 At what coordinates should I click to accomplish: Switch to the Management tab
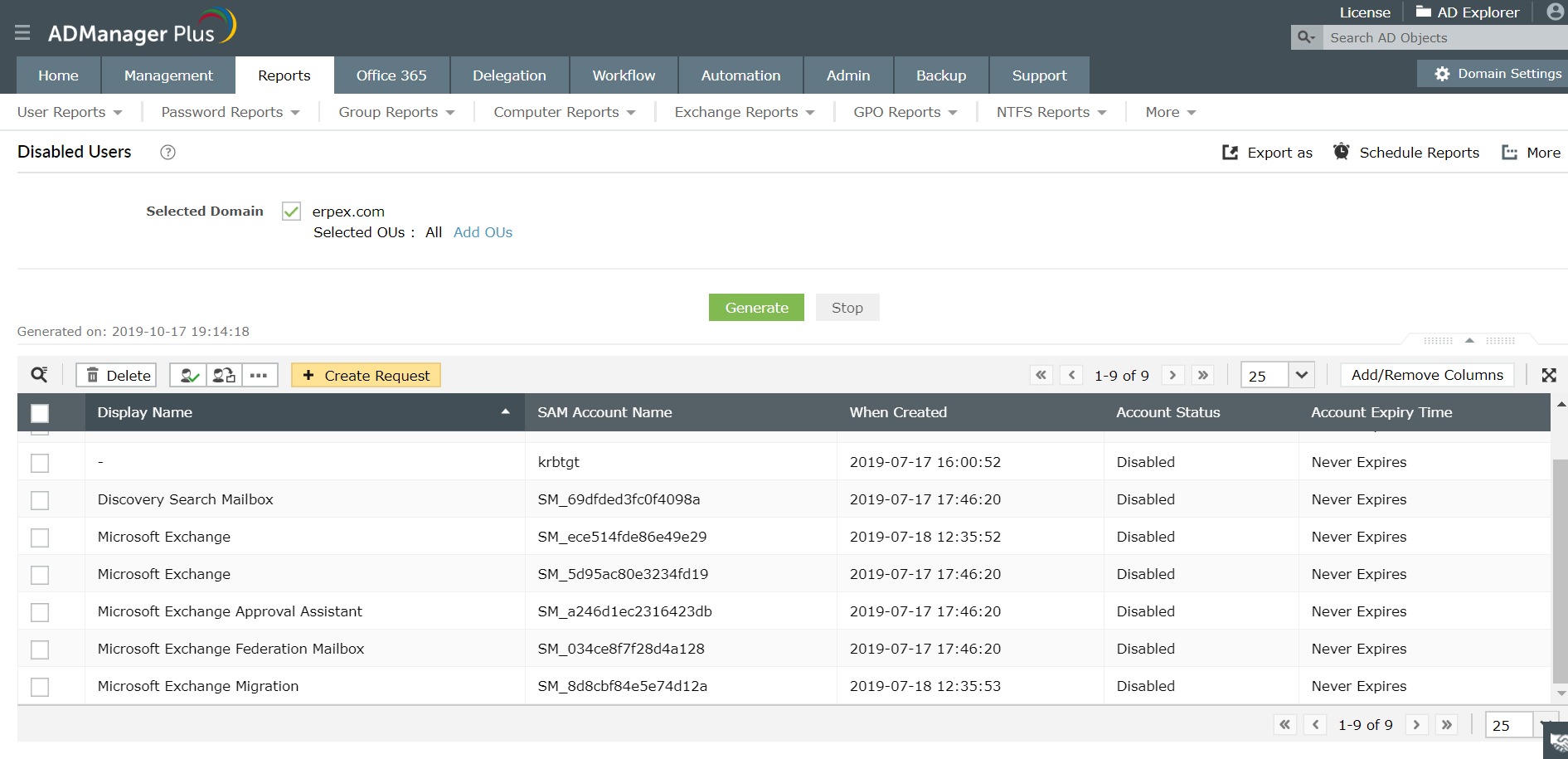(168, 75)
